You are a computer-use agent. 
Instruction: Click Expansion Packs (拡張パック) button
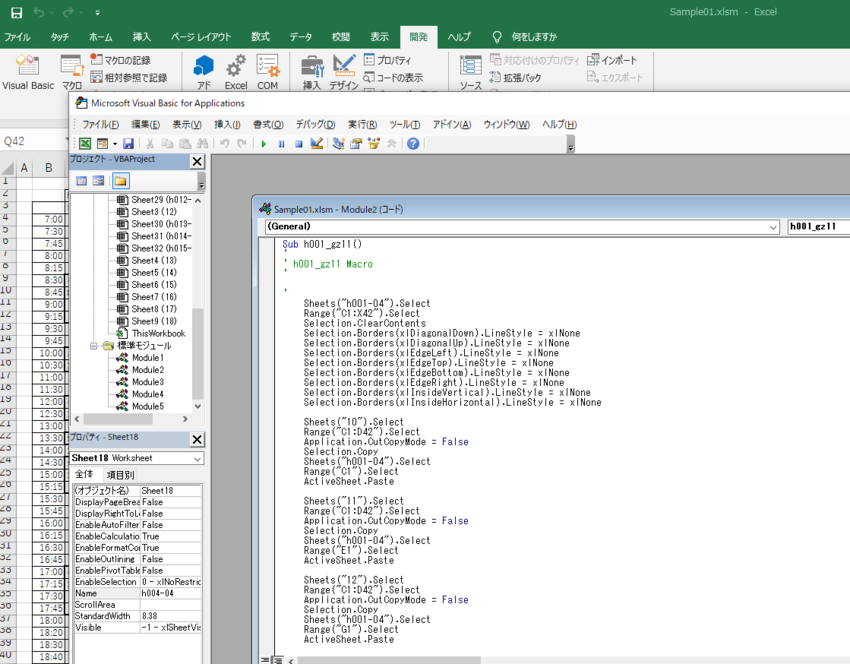[x=515, y=78]
